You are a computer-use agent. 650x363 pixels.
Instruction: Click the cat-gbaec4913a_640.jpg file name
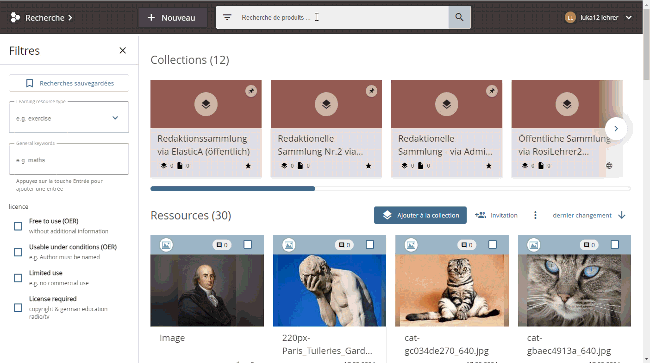569,344
